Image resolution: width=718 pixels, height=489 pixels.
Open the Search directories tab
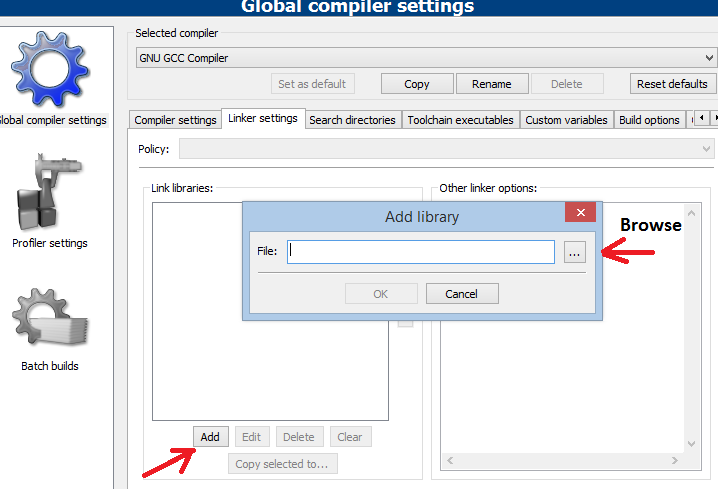(x=352, y=120)
